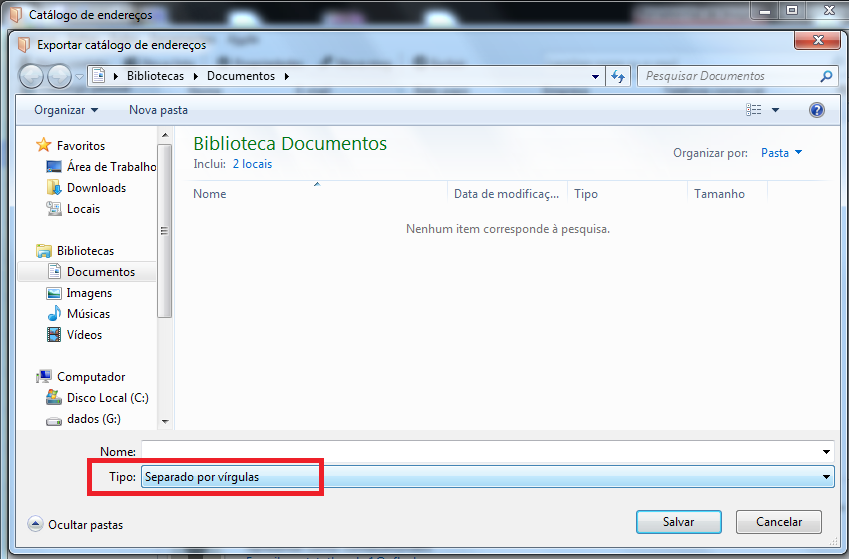Viewport: 849px width, 559px height.
Task: Open the Vídeos library
Action: [84, 335]
